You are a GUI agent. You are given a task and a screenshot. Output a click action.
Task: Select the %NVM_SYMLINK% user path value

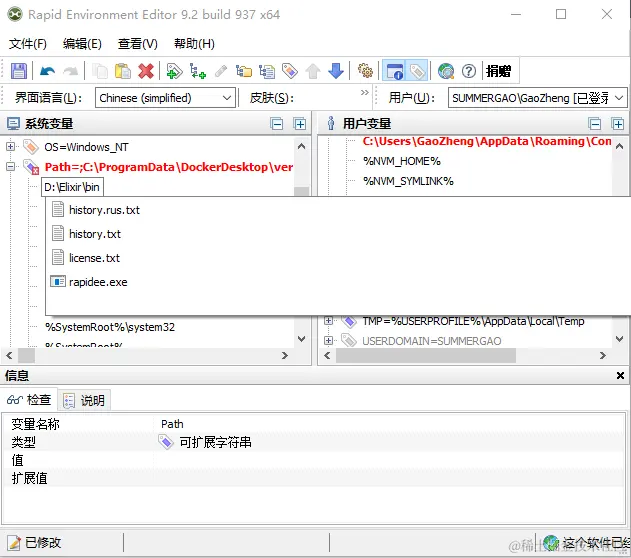[408, 181]
